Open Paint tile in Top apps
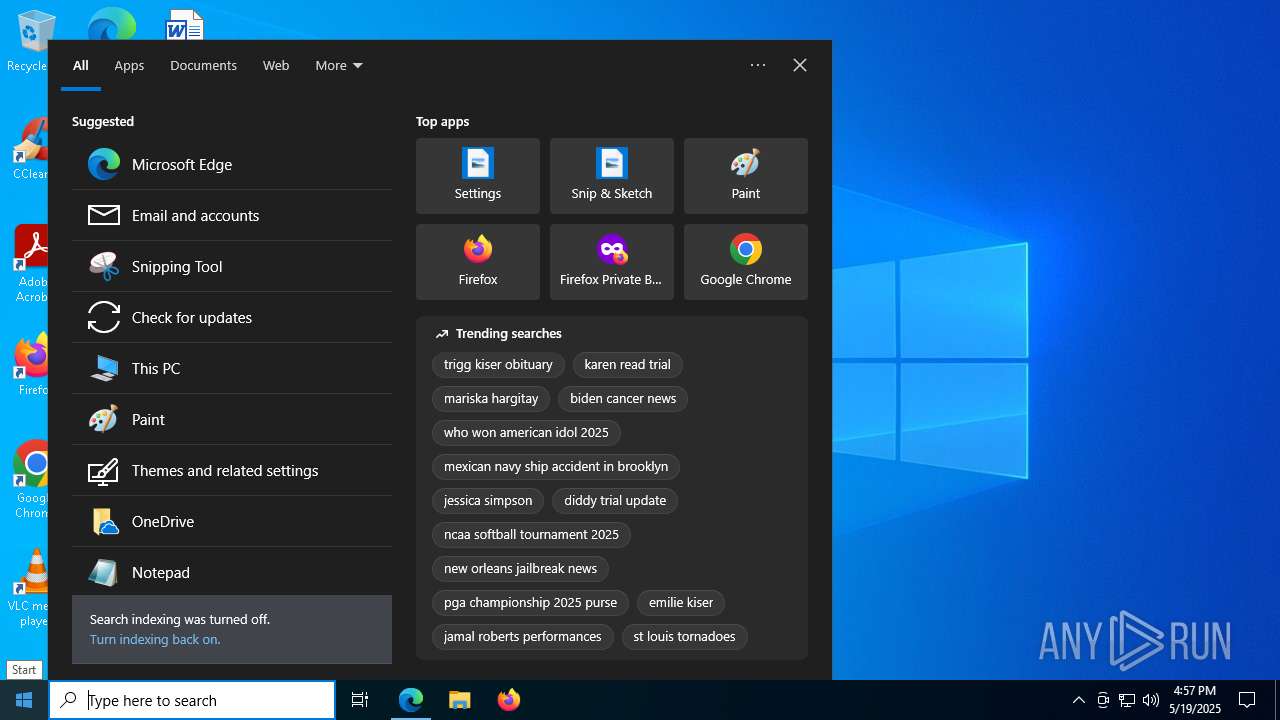 pos(746,176)
